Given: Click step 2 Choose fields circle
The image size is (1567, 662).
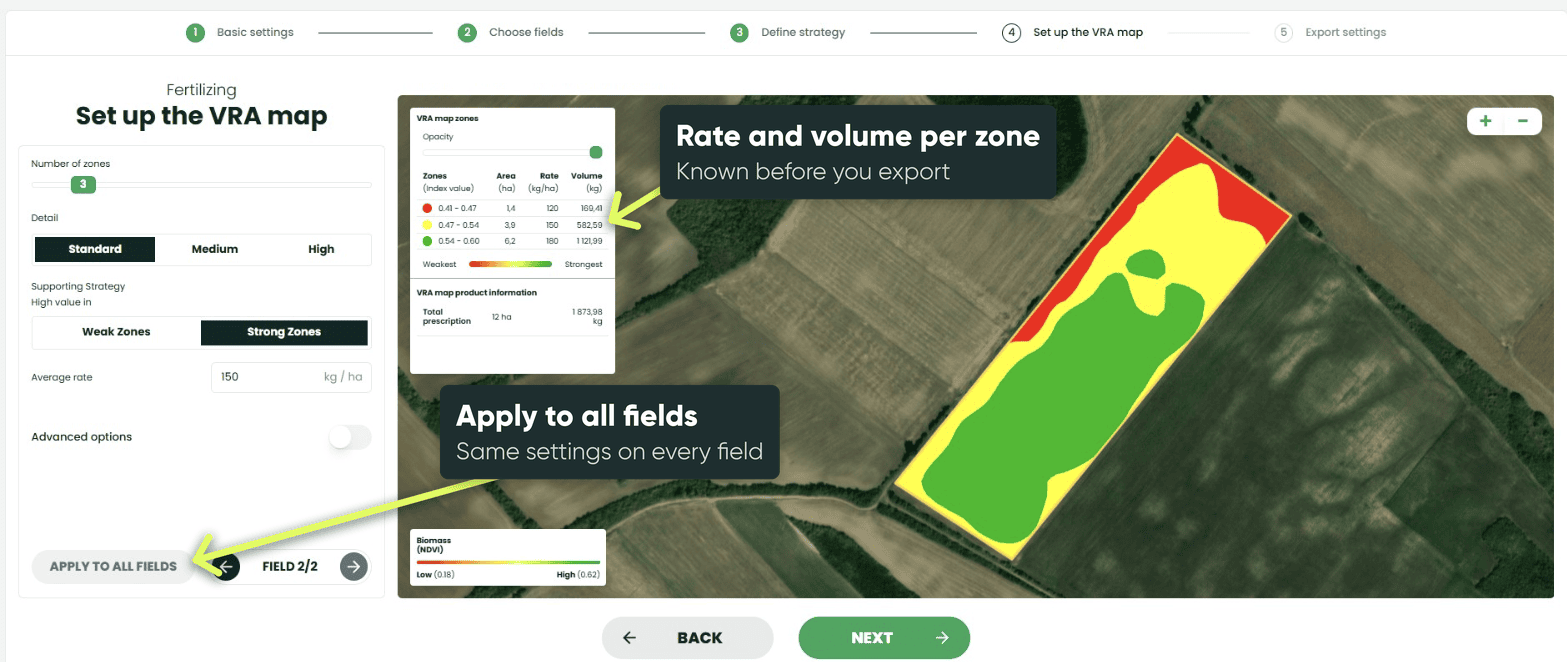Looking at the screenshot, I should [467, 32].
